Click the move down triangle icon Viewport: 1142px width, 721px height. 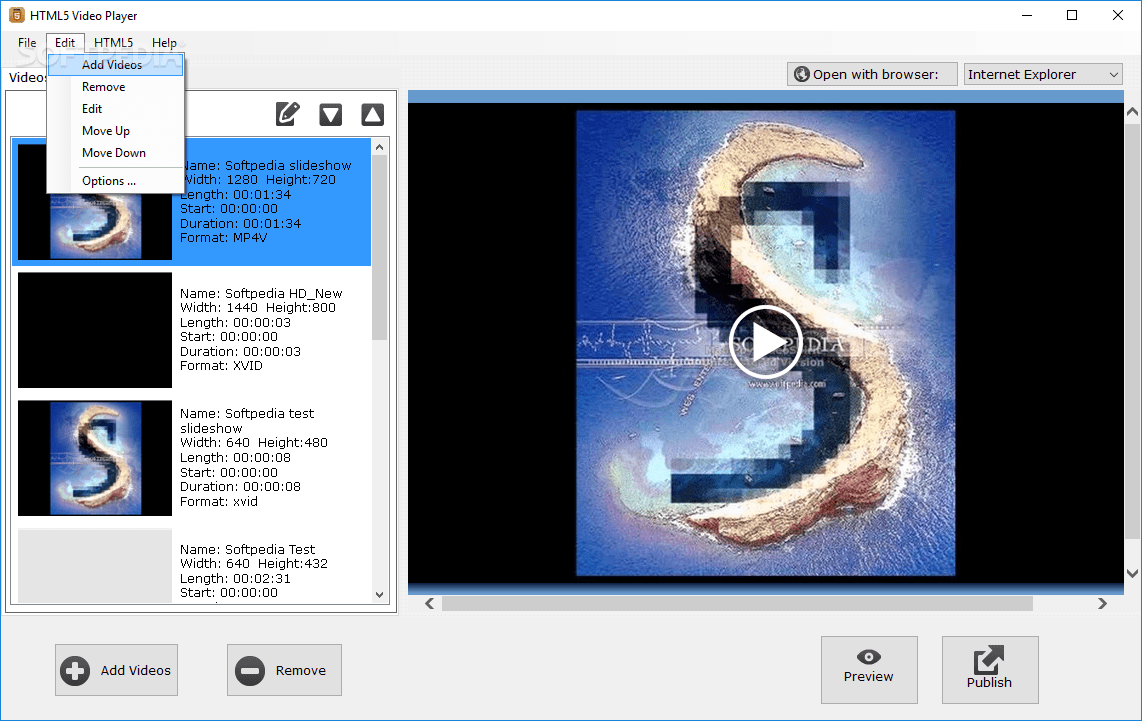(x=331, y=114)
